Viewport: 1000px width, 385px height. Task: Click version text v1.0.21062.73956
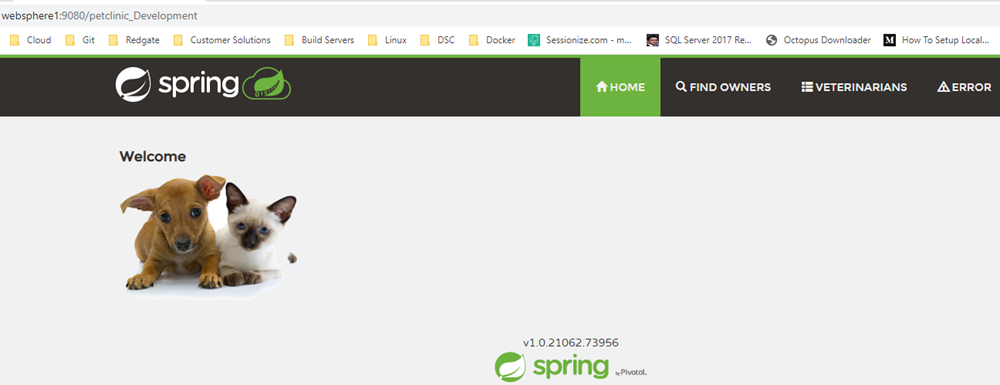click(x=570, y=343)
